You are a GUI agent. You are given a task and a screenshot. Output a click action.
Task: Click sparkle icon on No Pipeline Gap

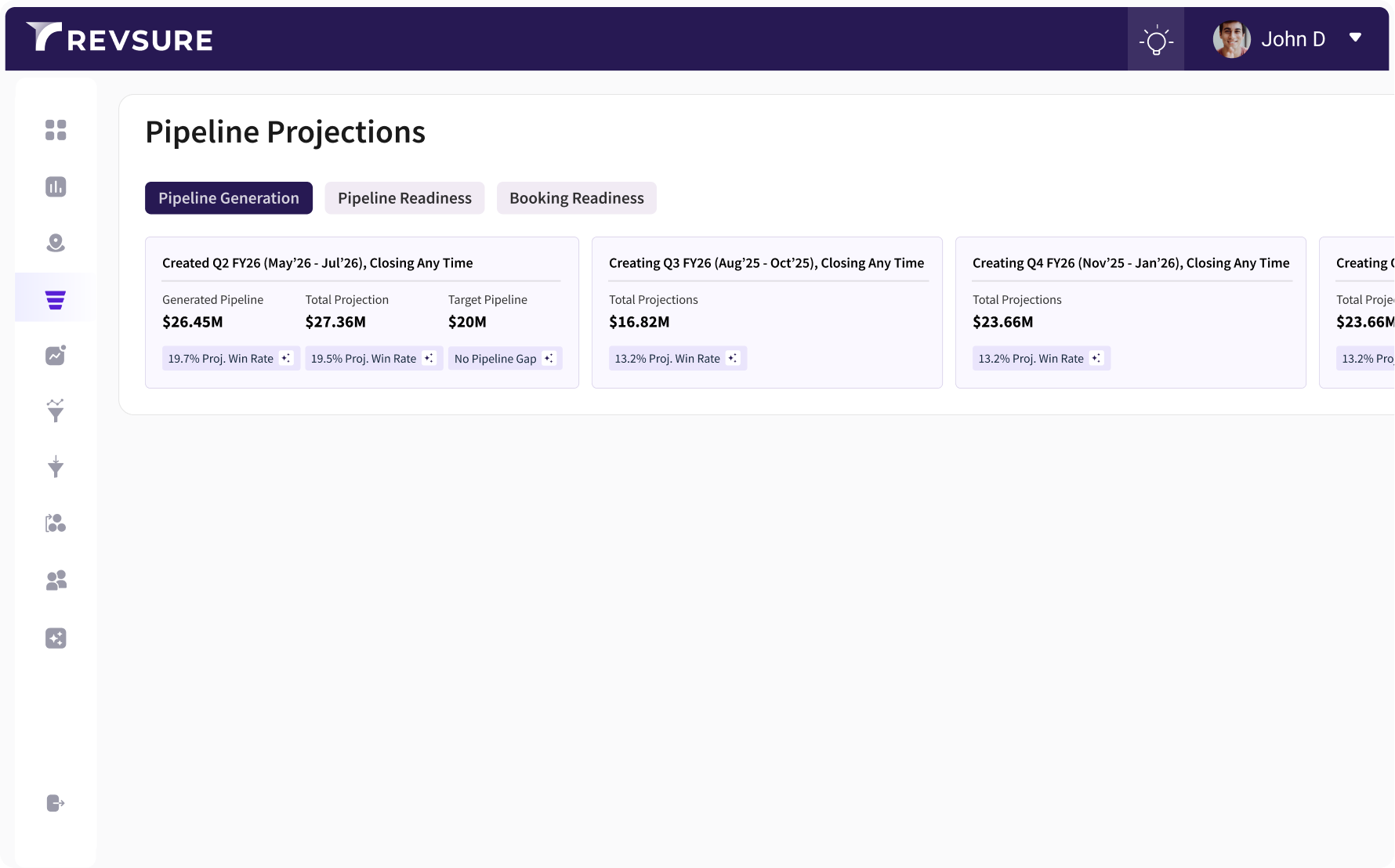549,358
